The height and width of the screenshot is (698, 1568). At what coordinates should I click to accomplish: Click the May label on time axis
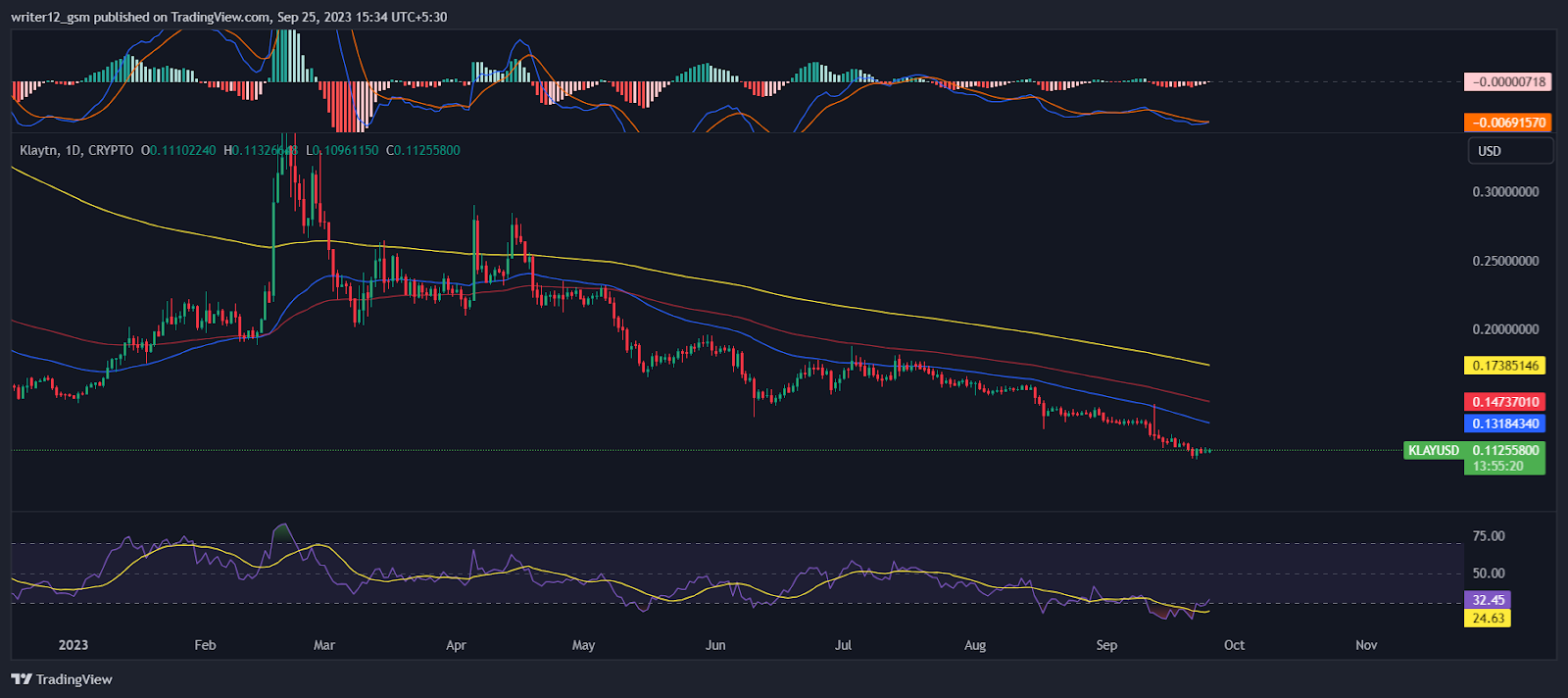point(583,645)
